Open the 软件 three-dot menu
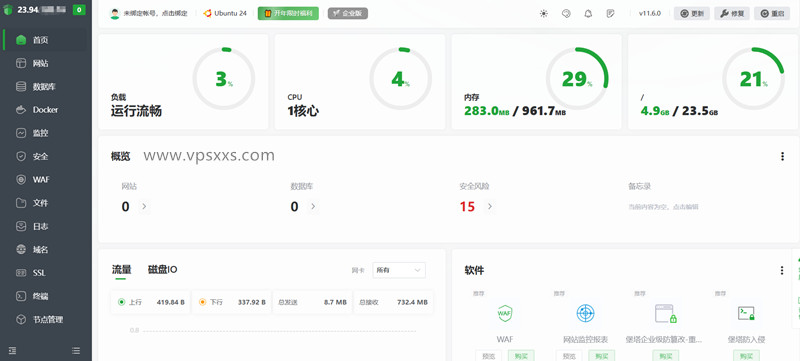This screenshot has width=800, height=361. pyautogui.click(x=782, y=271)
